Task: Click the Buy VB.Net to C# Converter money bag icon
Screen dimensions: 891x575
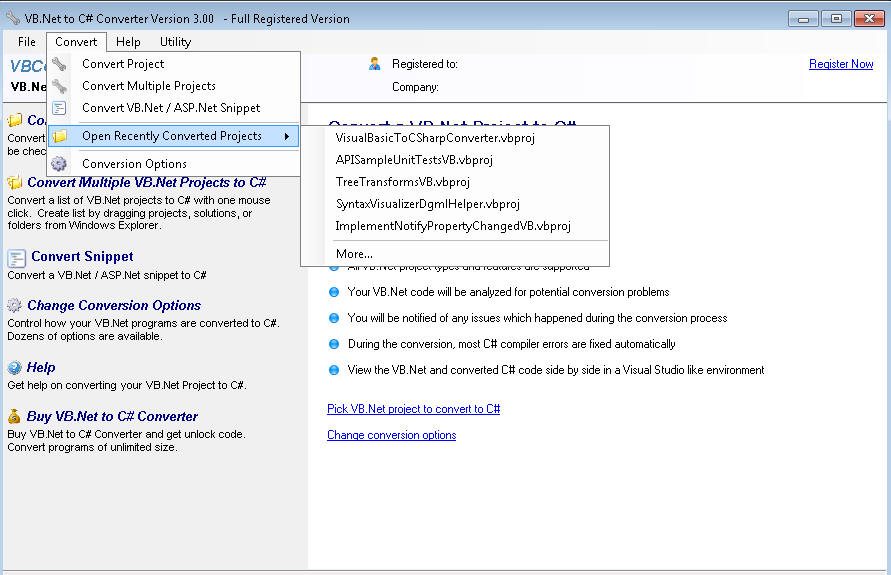Action: click(x=14, y=417)
